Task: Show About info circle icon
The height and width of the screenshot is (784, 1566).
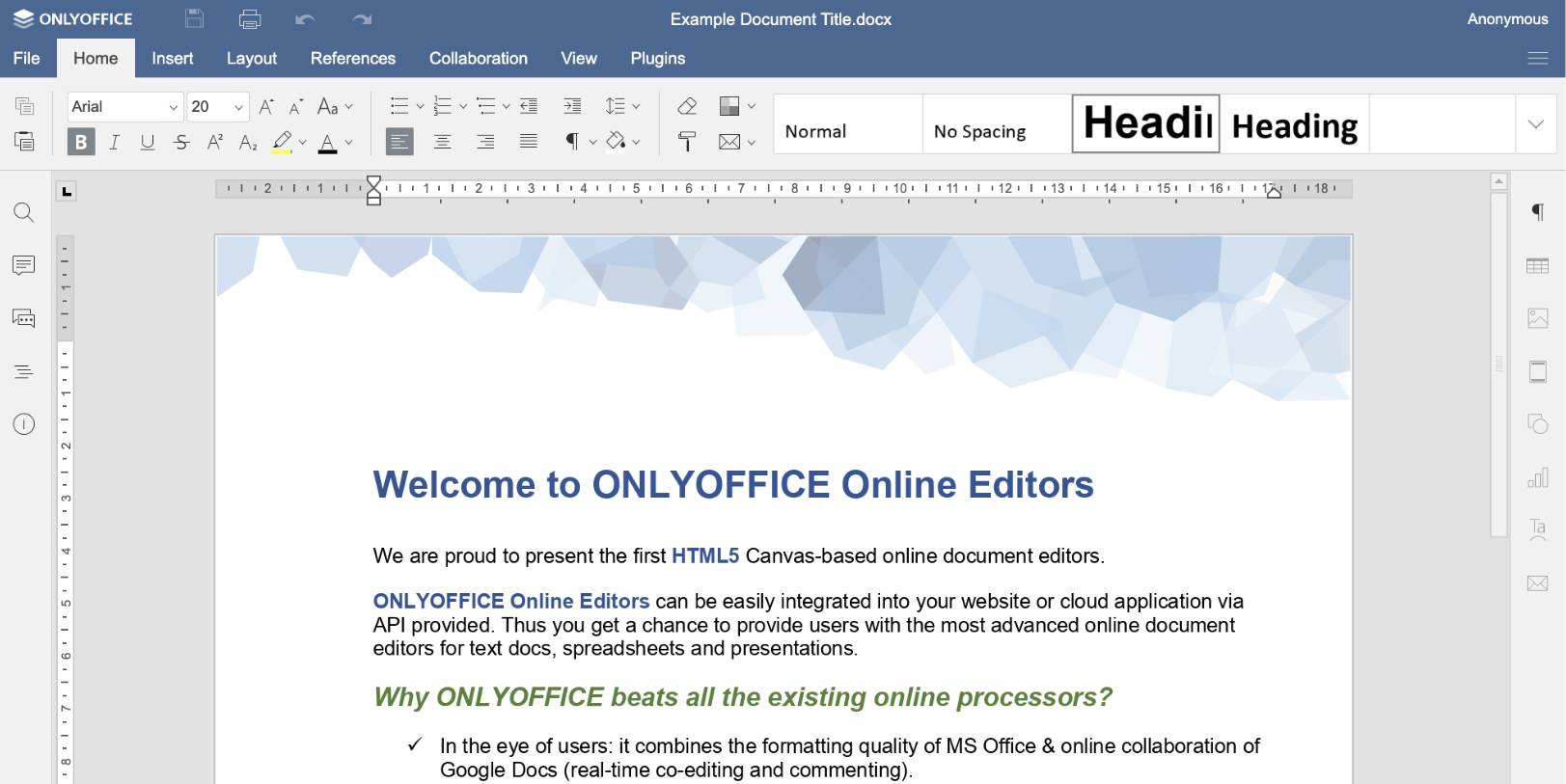Action: (x=24, y=424)
